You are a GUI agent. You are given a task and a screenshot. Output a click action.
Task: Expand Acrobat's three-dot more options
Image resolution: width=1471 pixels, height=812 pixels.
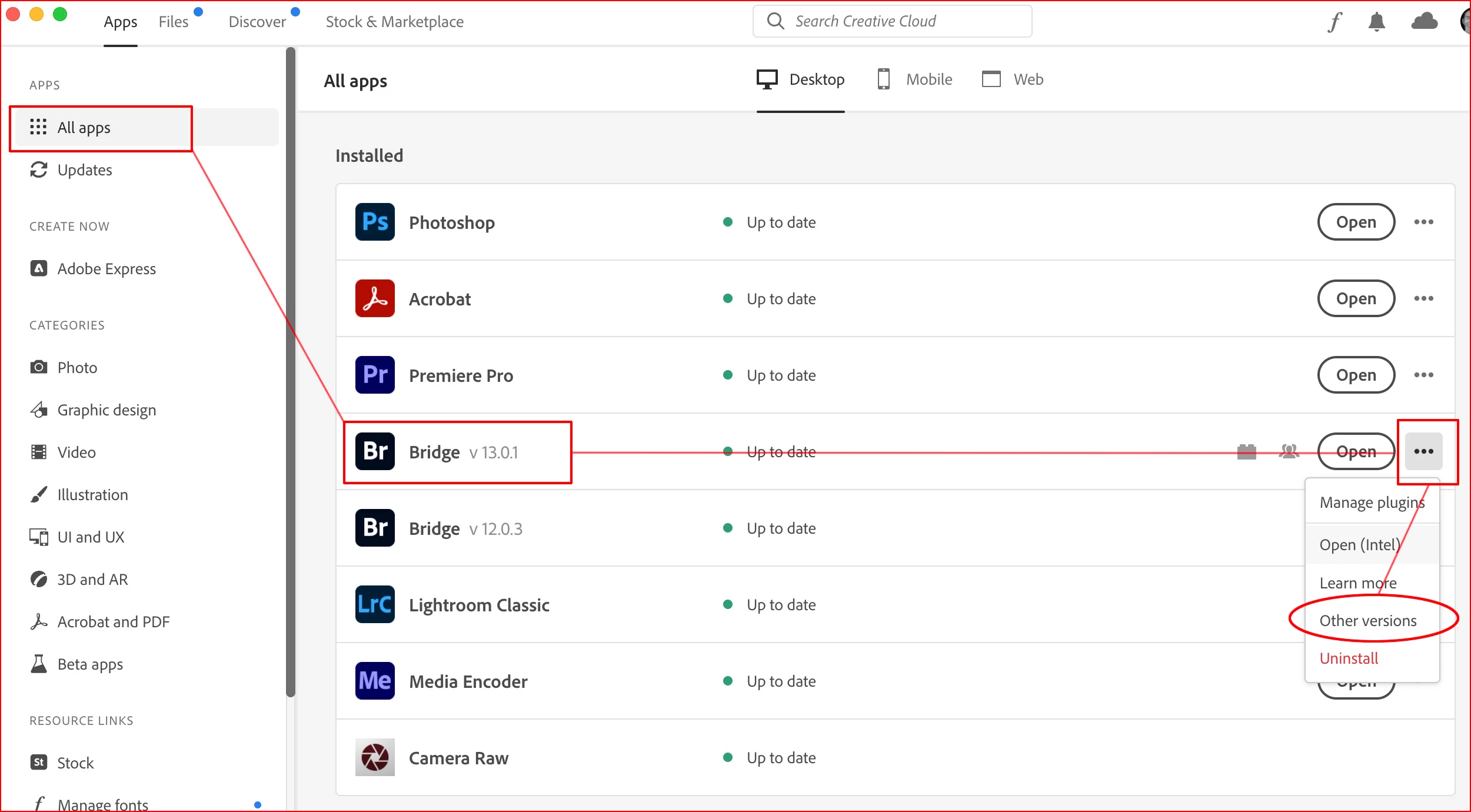[1423, 298]
